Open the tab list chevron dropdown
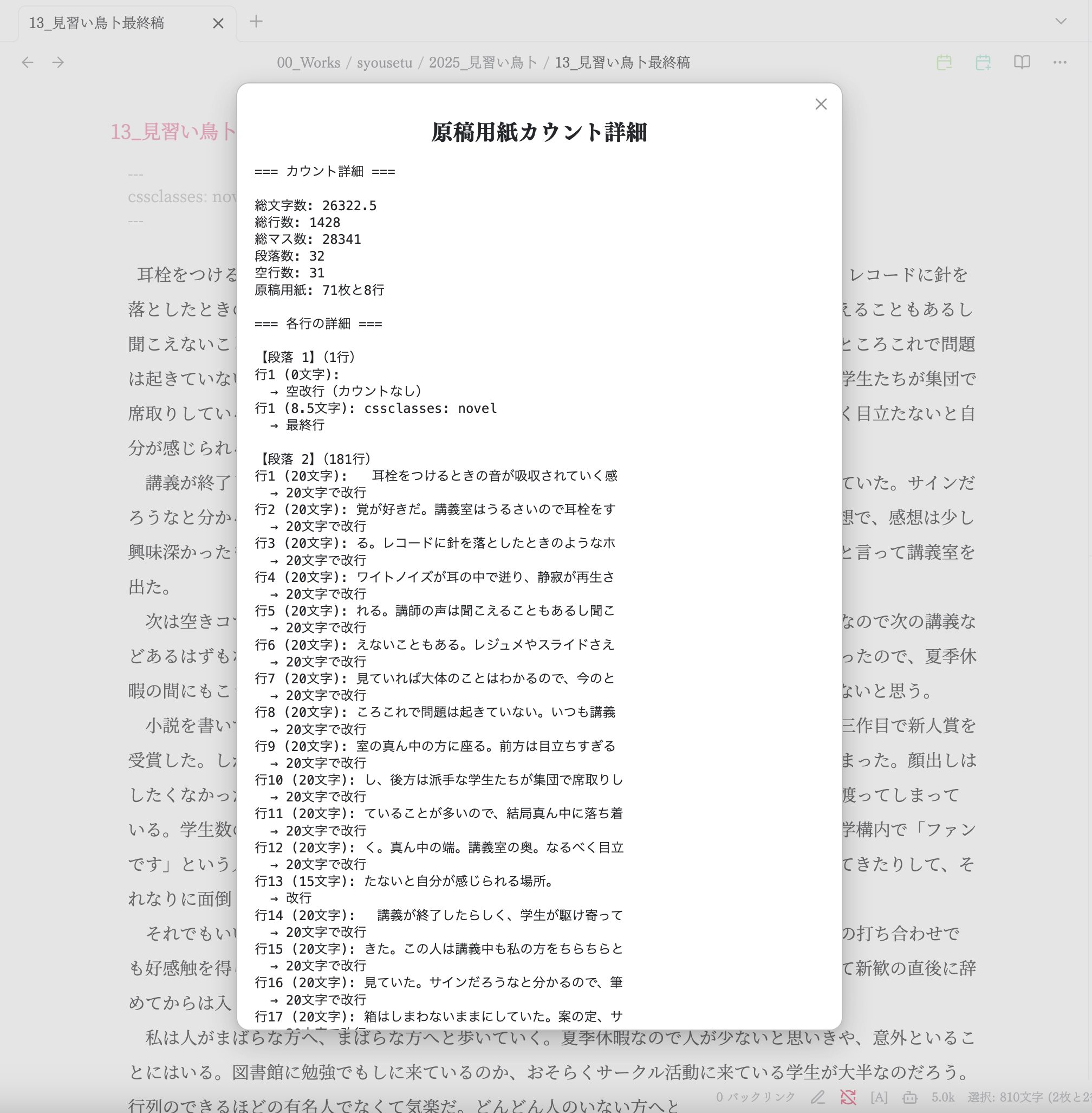This screenshot has width=1092, height=1113. [1059, 22]
